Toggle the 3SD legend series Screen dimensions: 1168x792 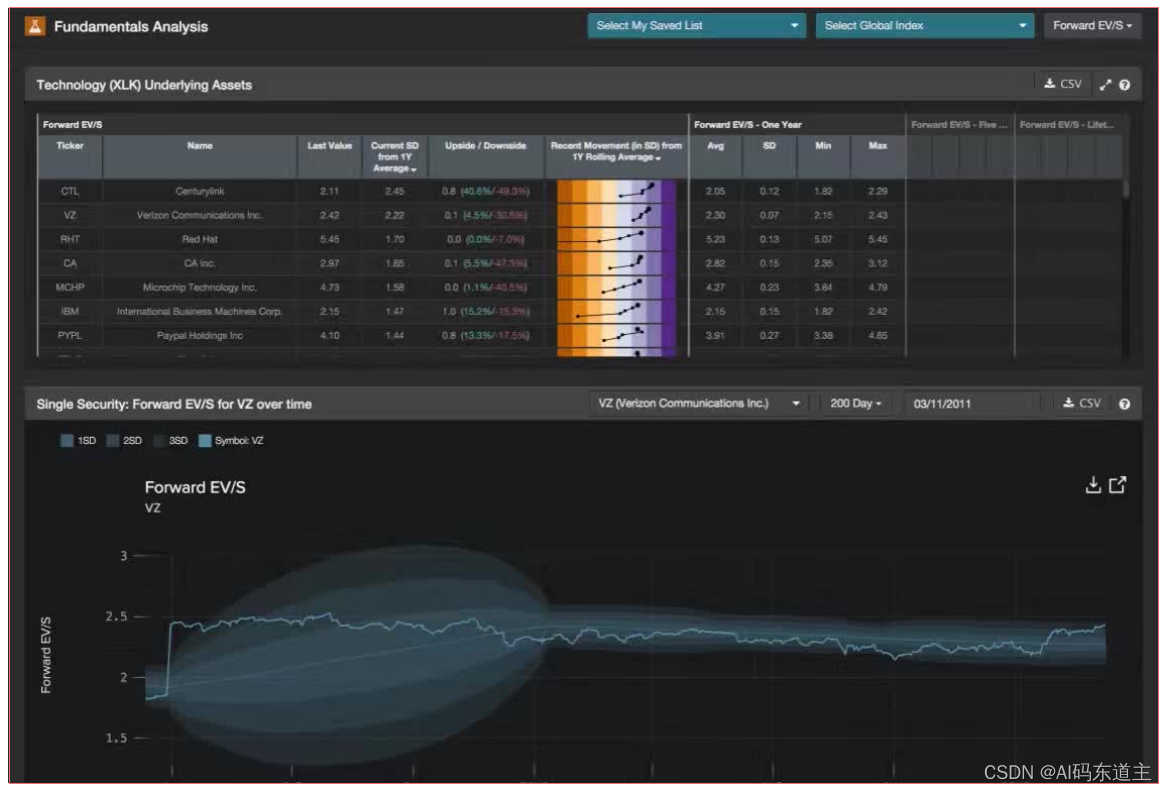[x=171, y=440]
